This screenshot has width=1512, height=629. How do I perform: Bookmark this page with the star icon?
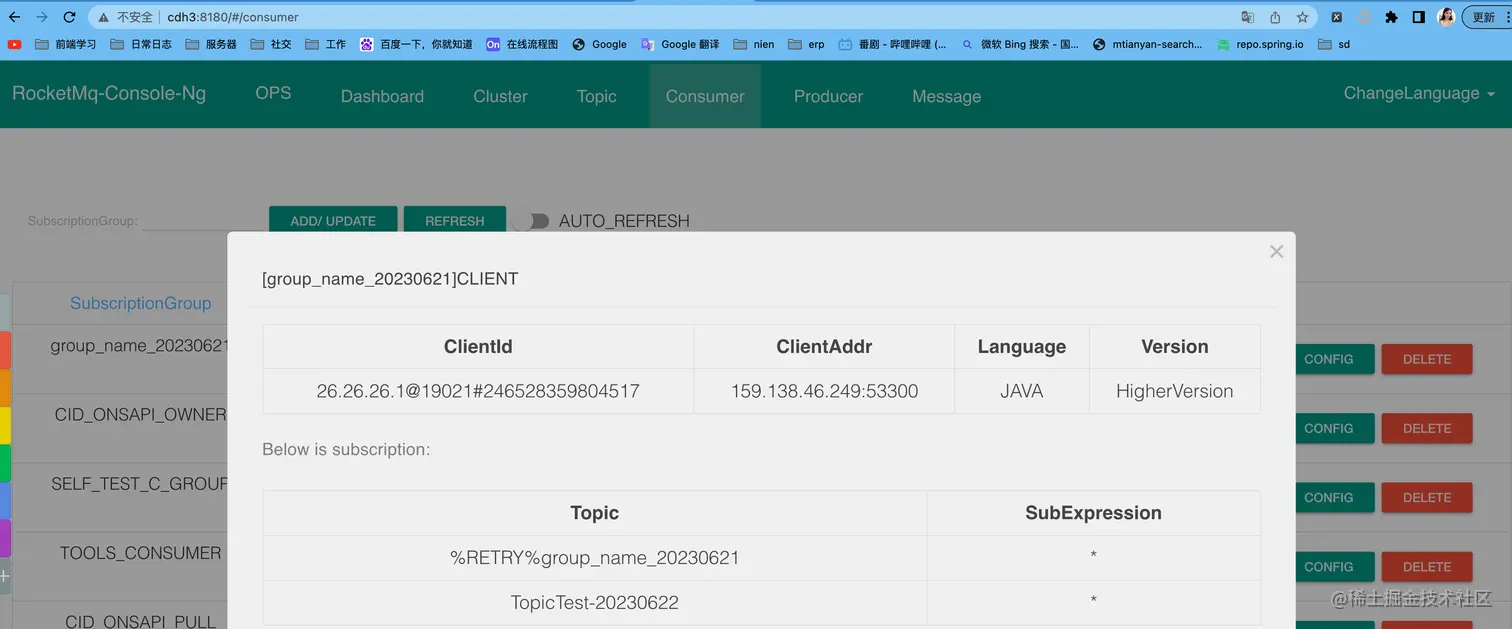coord(1302,17)
